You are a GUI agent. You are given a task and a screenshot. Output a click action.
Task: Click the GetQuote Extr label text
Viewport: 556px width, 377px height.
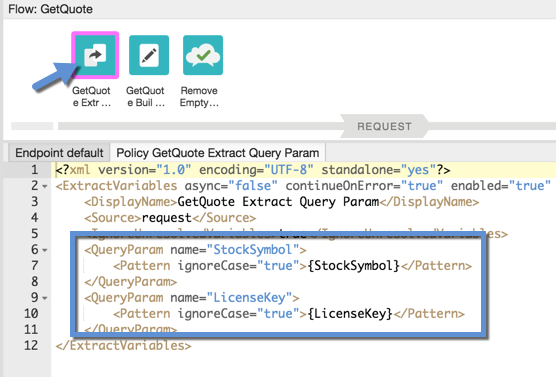91,96
